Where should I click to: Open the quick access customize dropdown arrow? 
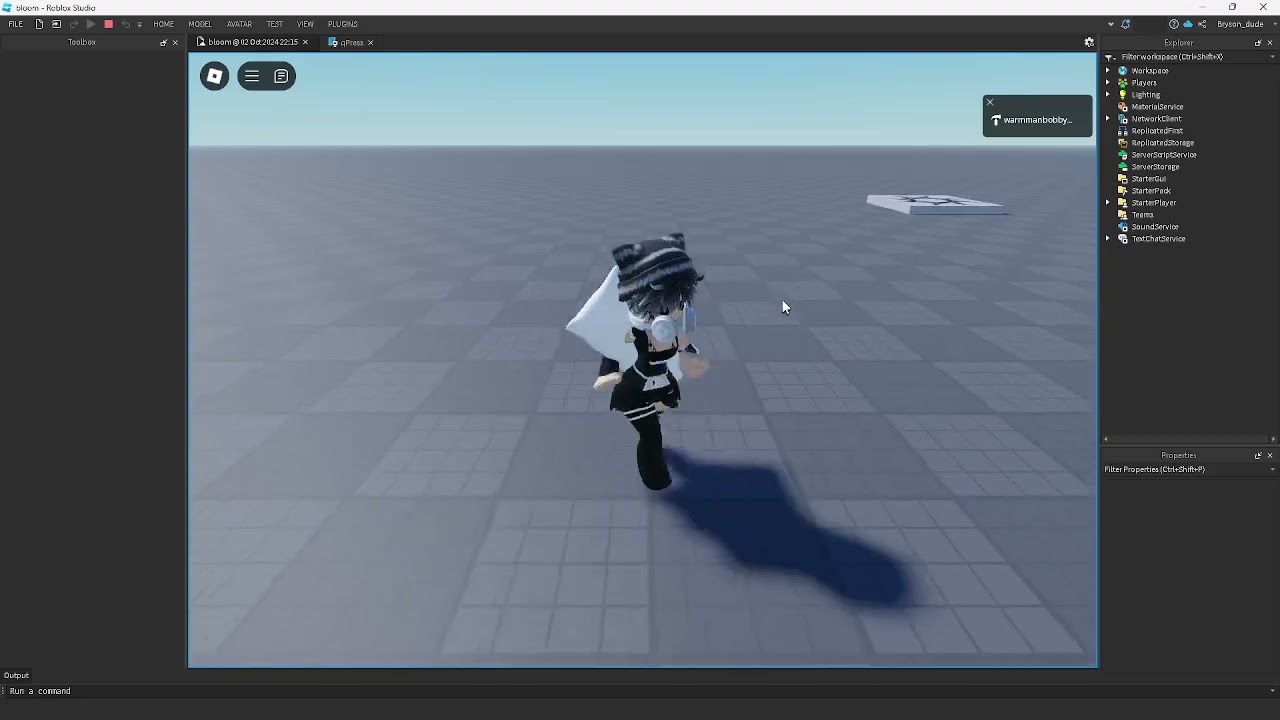point(139,24)
